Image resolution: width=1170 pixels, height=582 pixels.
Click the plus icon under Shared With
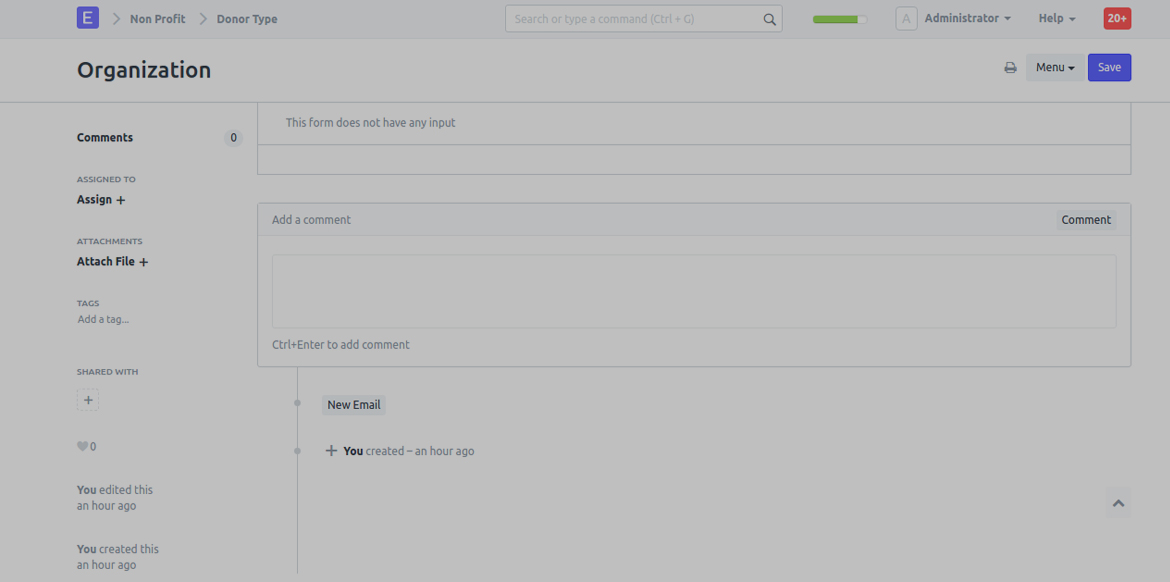(88, 400)
